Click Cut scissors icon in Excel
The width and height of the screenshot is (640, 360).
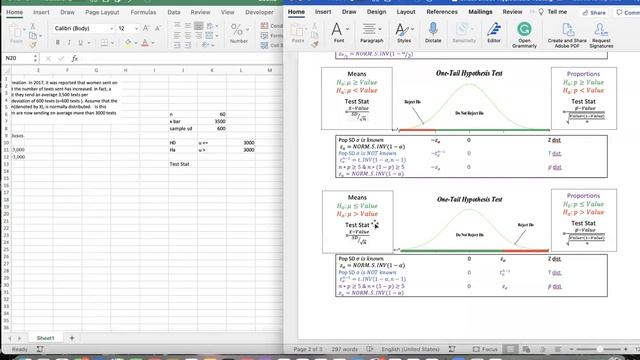tap(33, 27)
